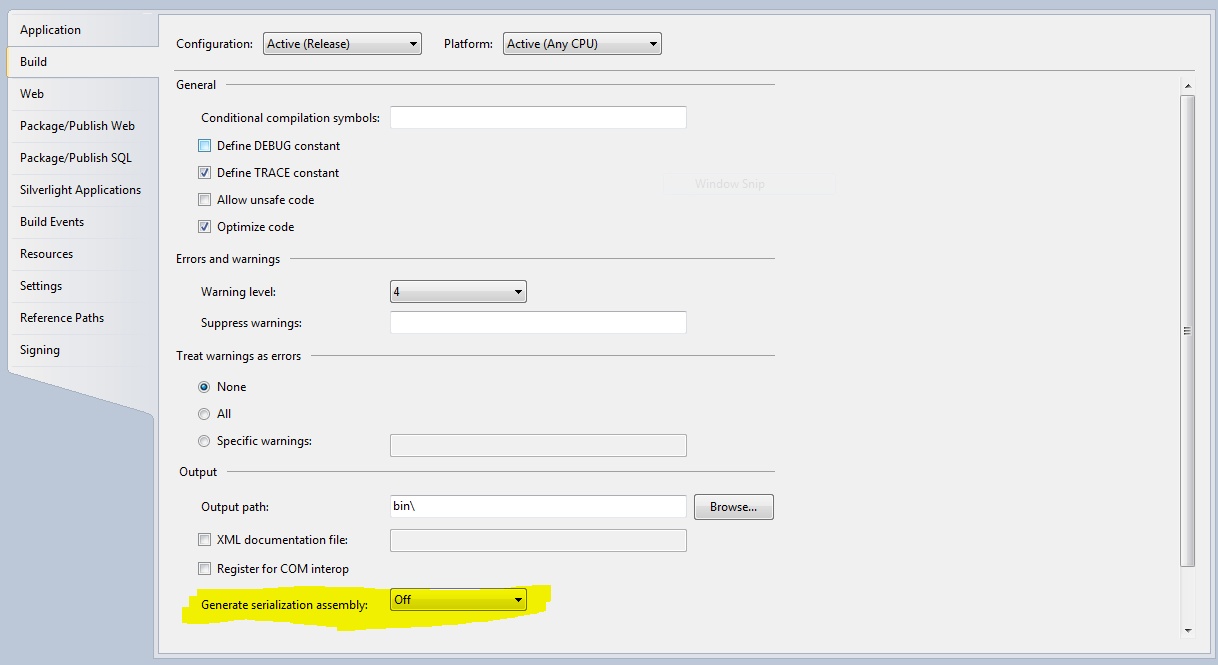
Task: Enable XML documentation file checkbox
Action: point(205,540)
